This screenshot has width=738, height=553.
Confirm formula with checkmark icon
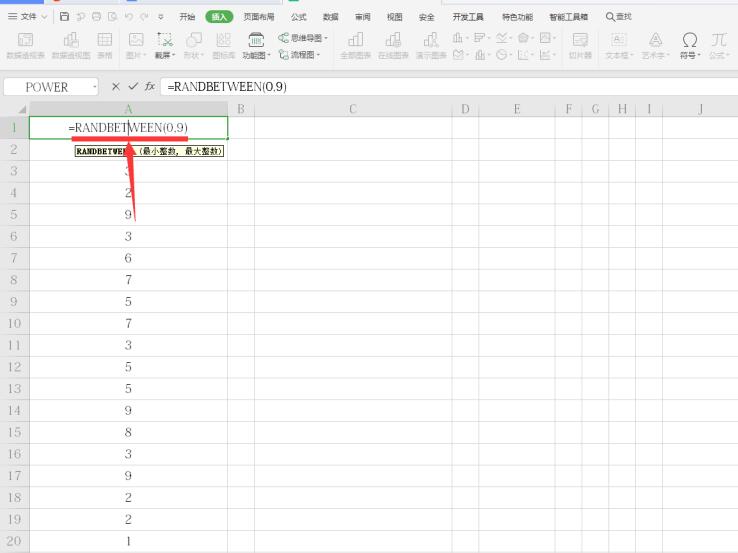click(x=133, y=87)
